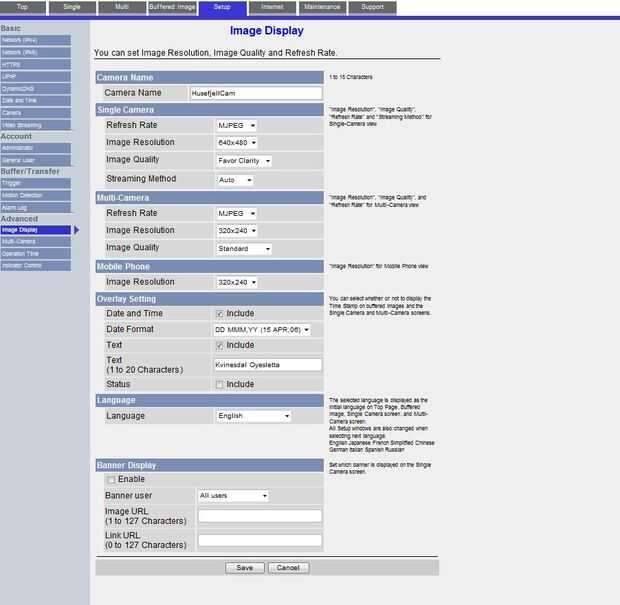The width and height of the screenshot is (620, 605).
Task: Open Indicator Control sidebar page
Action: 36,266
